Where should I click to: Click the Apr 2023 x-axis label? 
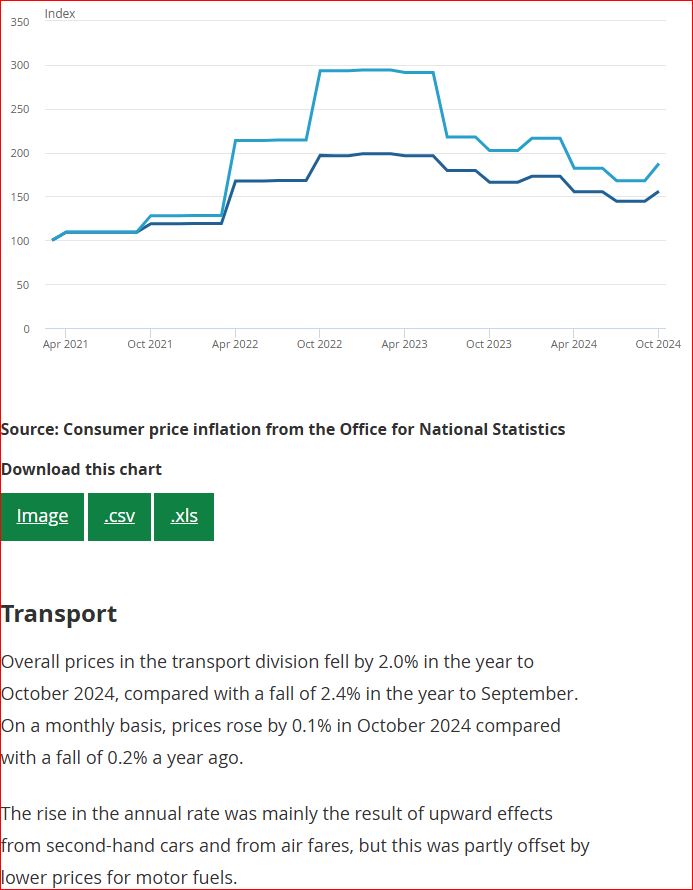tap(404, 344)
